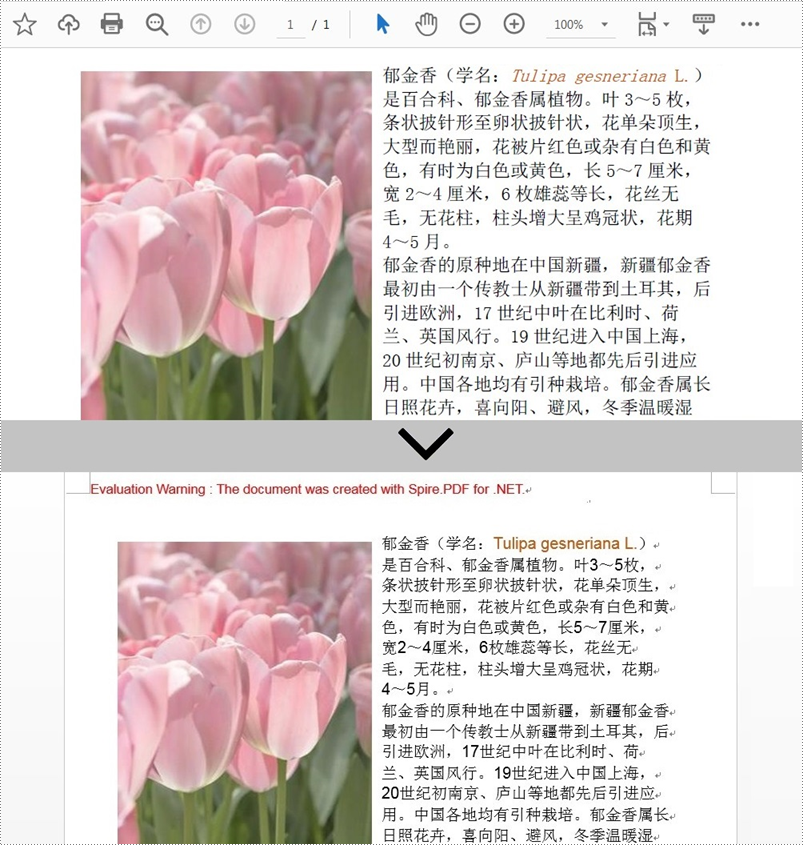Image resolution: width=803 pixels, height=845 pixels.
Task: Bookmark this file with the star icon
Action: tap(25, 24)
